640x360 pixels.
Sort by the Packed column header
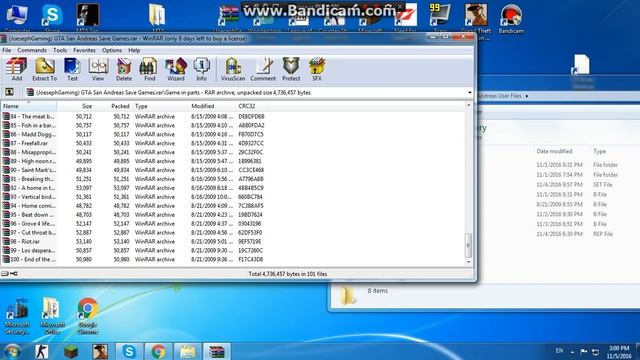pyautogui.click(x=120, y=106)
